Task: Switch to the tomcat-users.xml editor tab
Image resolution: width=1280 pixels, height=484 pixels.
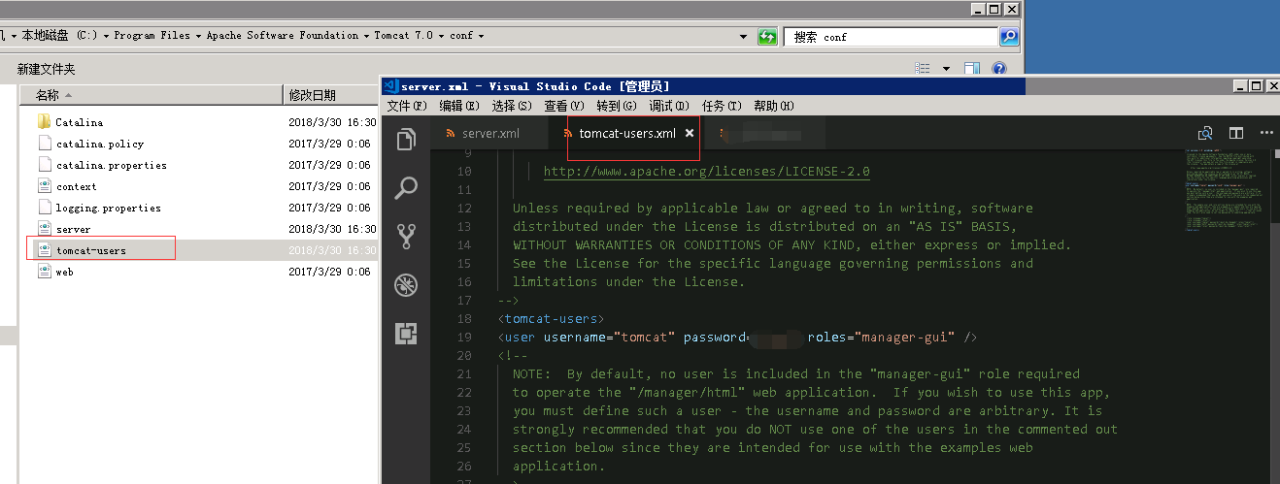Action: pyautogui.click(x=627, y=133)
